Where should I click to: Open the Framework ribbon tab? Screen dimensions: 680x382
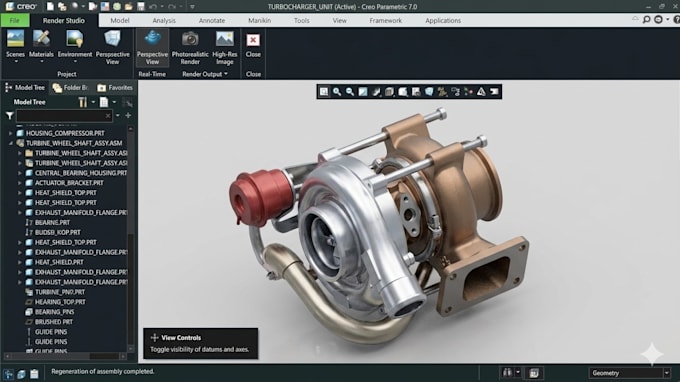[x=386, y=20]
